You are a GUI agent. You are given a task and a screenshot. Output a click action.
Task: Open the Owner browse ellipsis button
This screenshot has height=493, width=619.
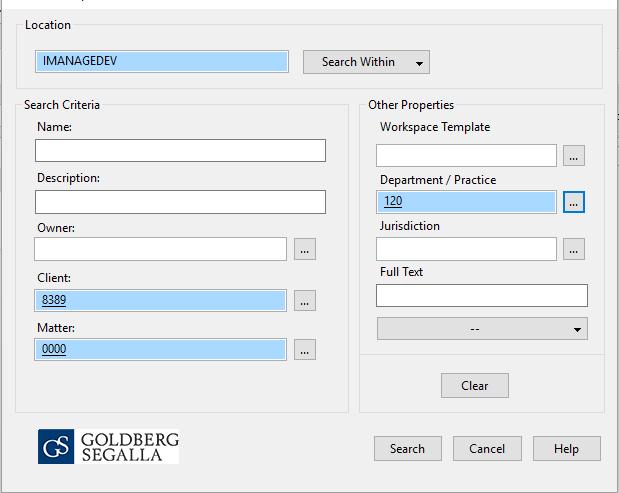tap(305, 249)
